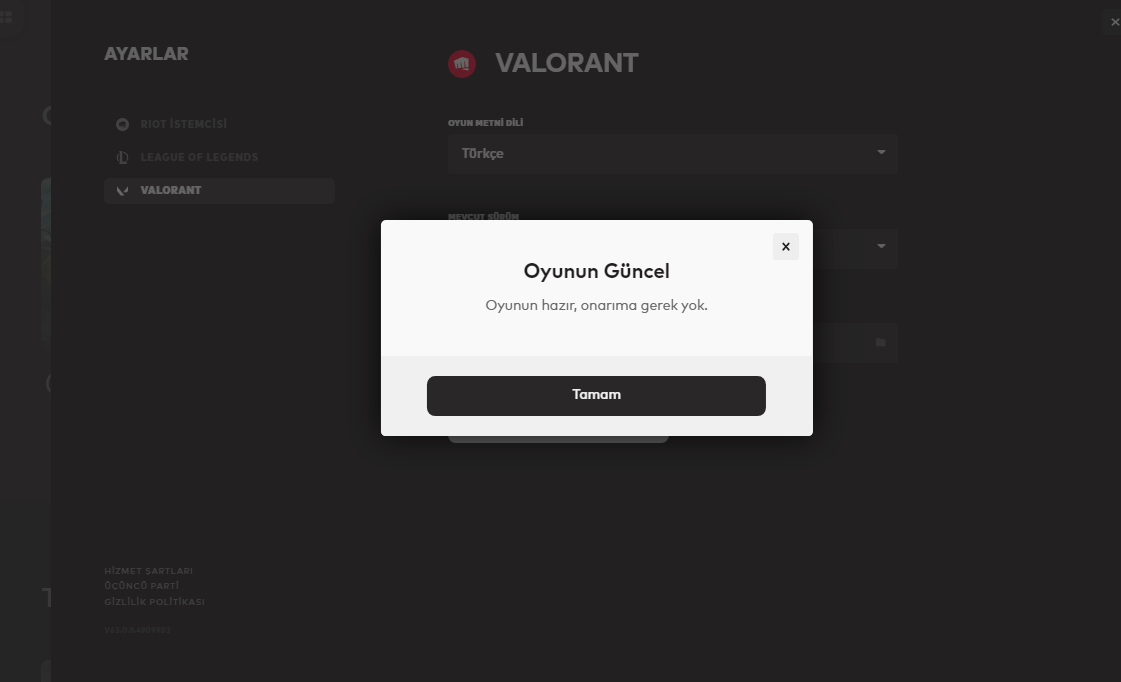Click the button partly hidden below the dialog

coord(558,439)
